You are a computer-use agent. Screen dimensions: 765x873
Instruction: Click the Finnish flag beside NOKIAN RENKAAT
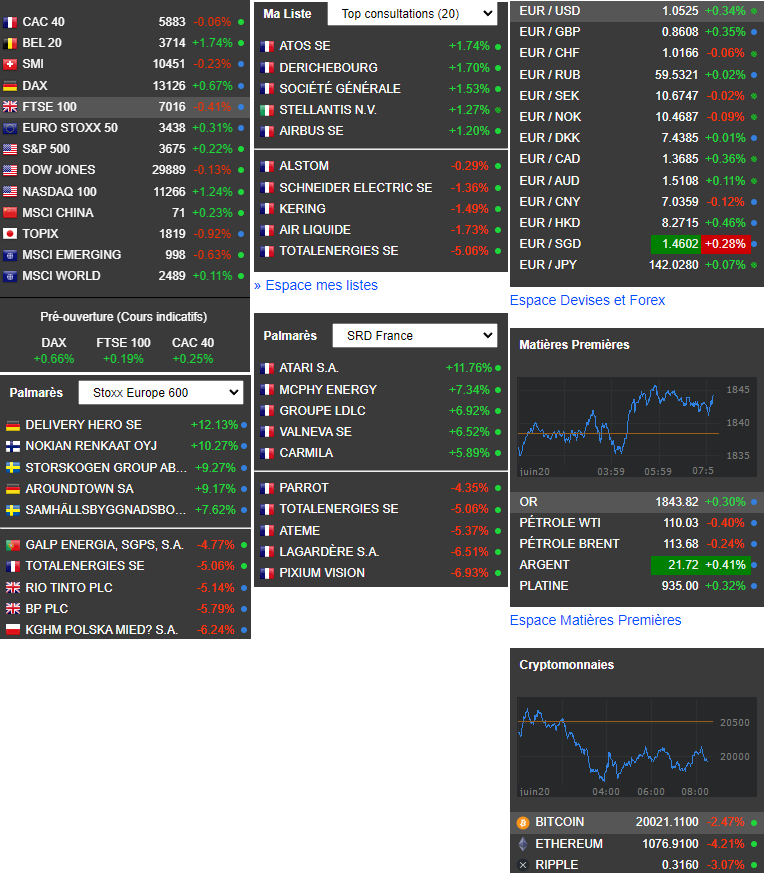tap(13, 447)
